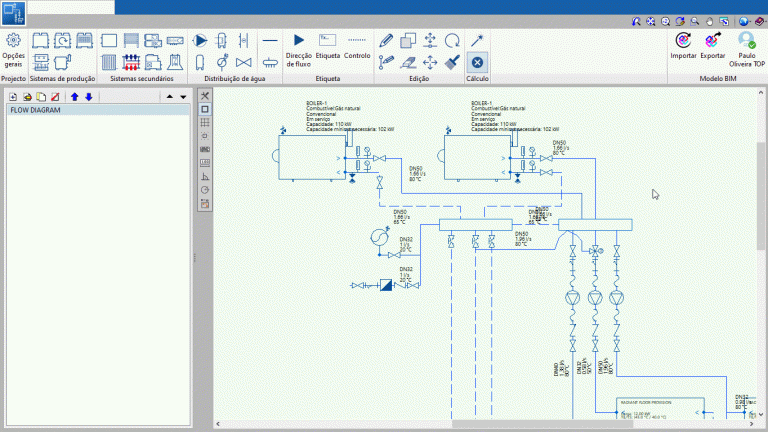Click the black up triangle in panel
768x432 pixels.
(x=169, y=97)
